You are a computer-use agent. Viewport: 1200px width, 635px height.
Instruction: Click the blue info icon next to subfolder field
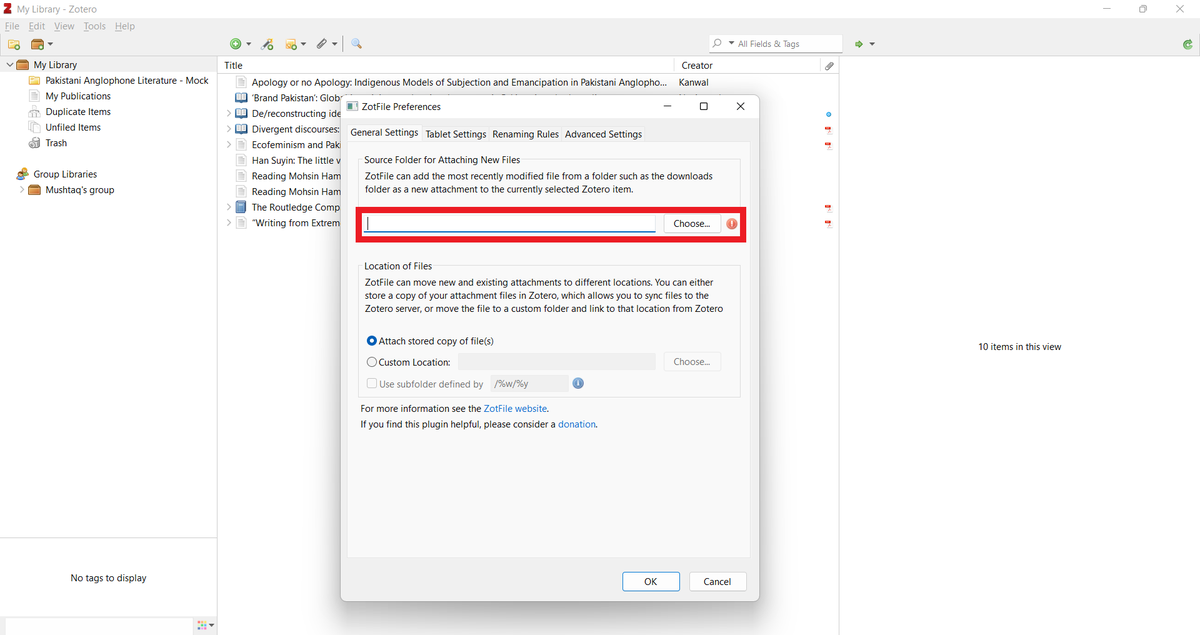click(x=578, y=383)
